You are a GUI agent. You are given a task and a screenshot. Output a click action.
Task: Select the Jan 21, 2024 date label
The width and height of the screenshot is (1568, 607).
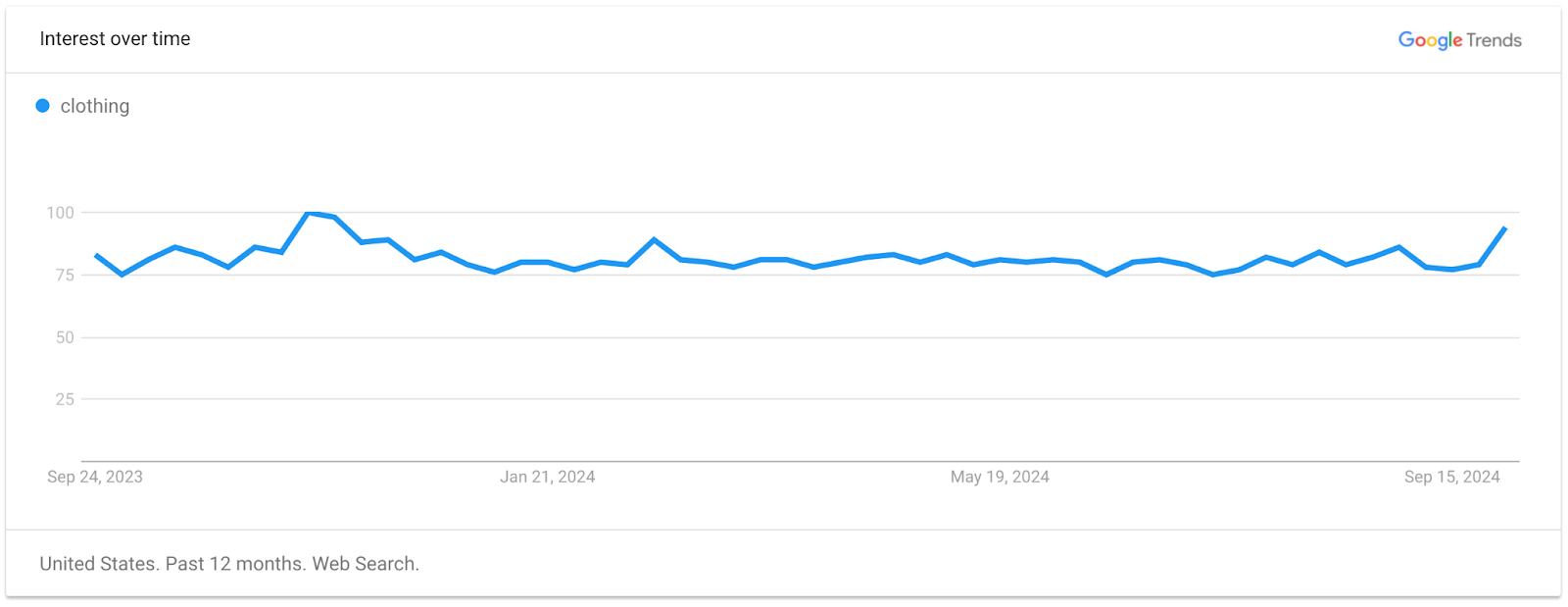click(x=548, y=477)
